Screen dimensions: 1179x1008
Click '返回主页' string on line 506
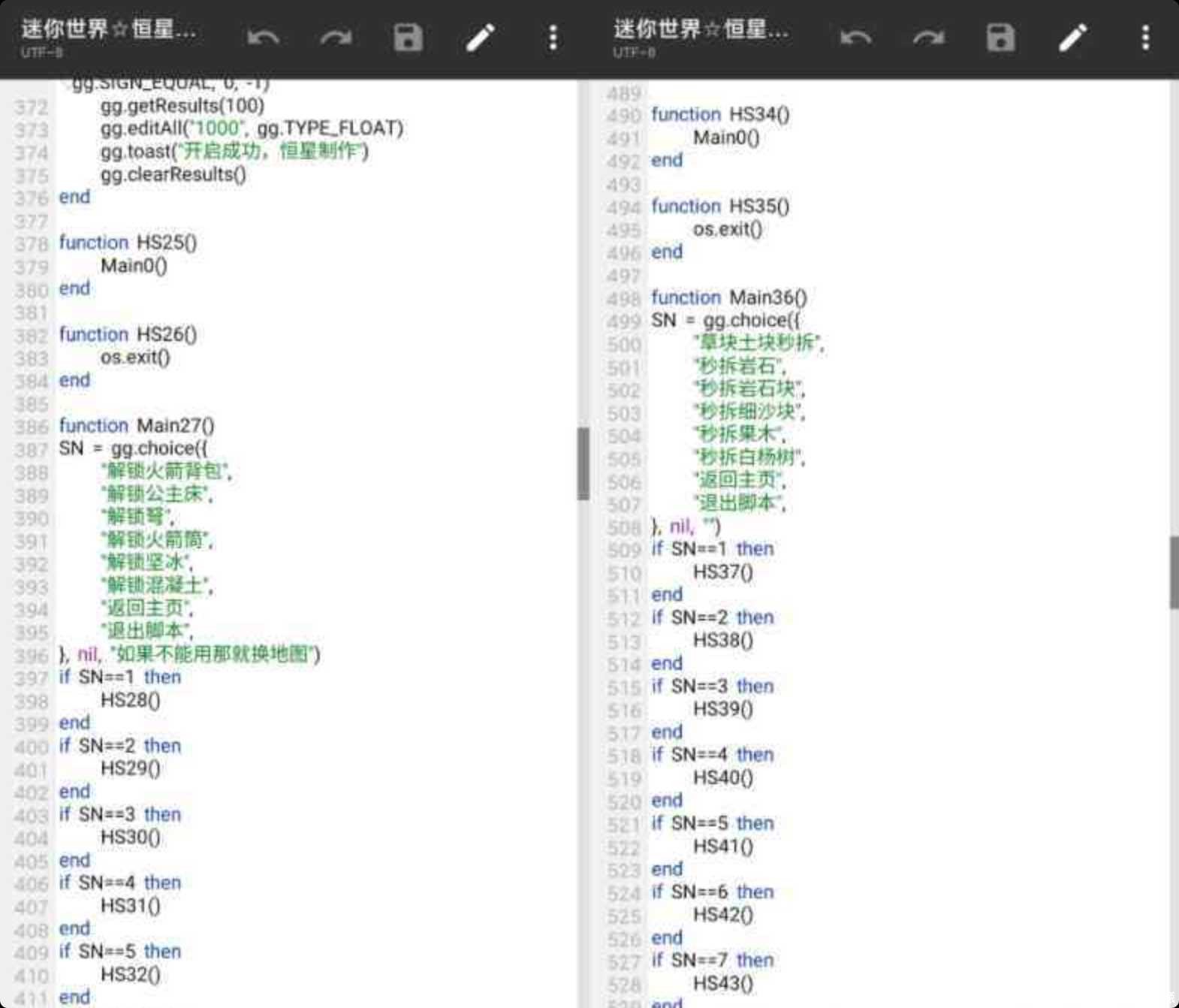[x=739, y=481]
